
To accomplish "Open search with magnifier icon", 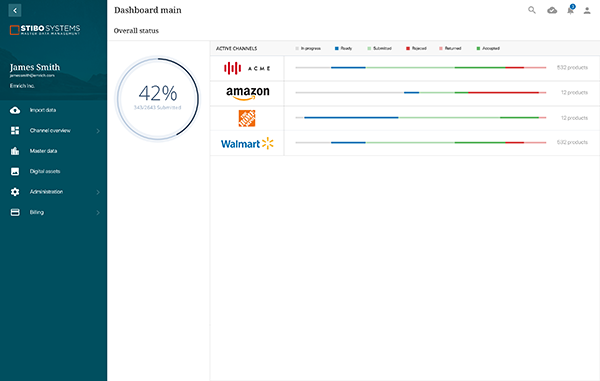I will [532, 10].
